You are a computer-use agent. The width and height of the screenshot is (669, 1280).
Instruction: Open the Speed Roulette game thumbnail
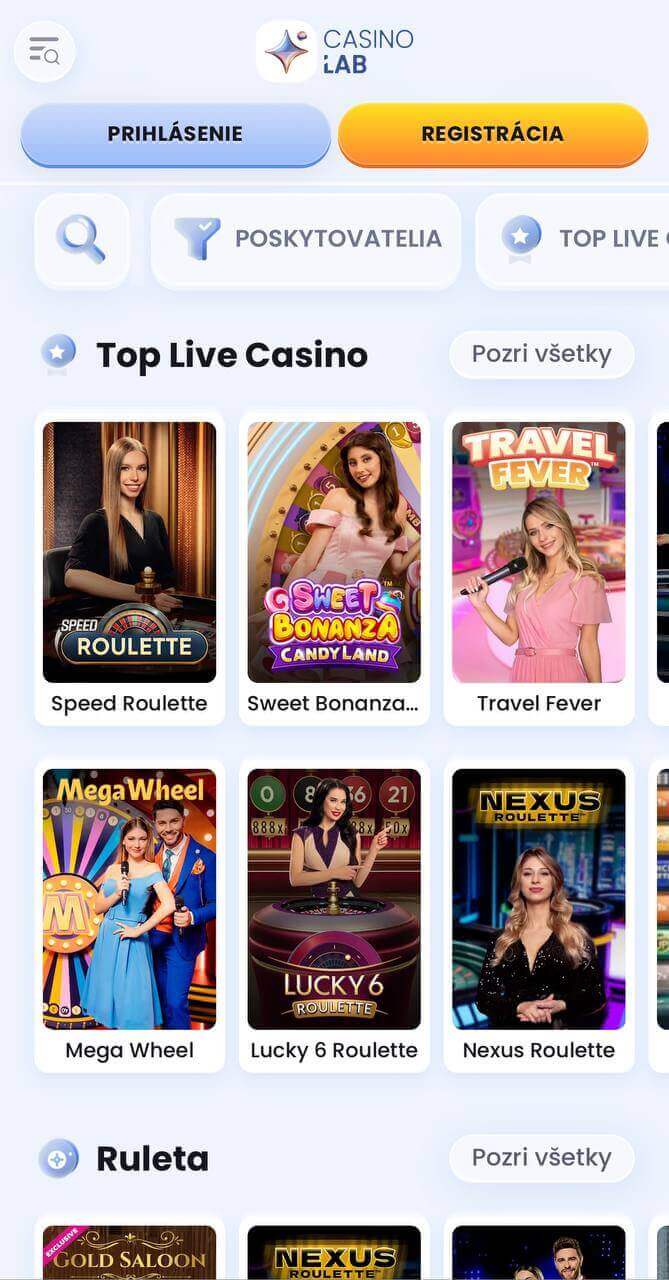pyautogui.click(x=130, y=567)
